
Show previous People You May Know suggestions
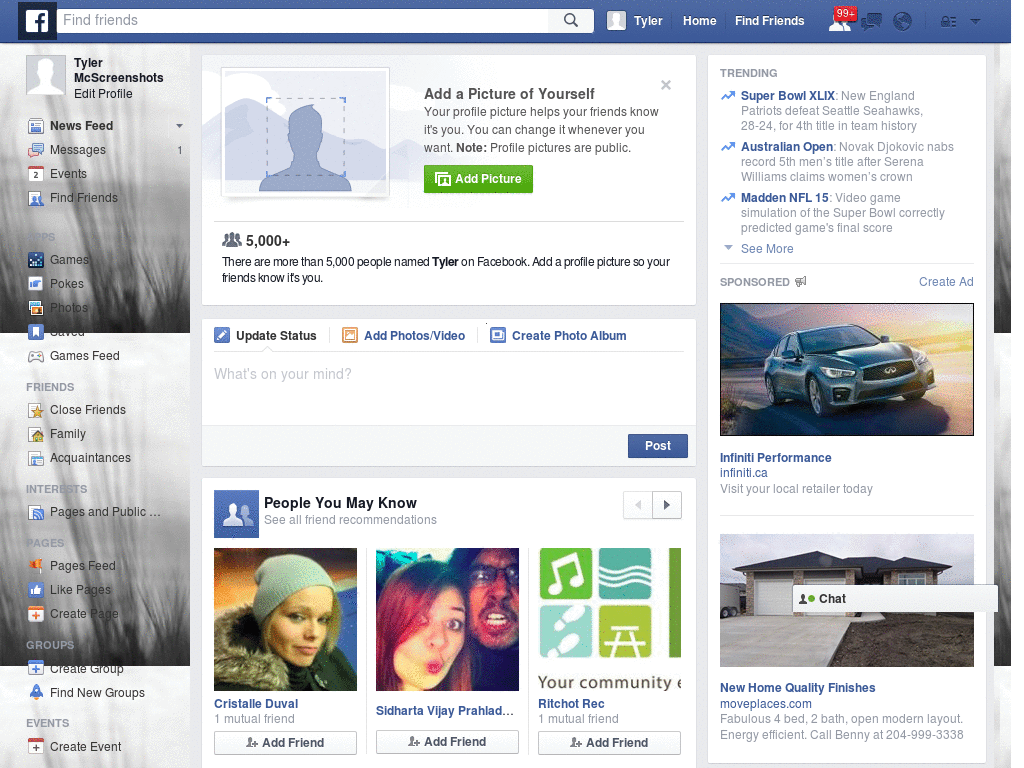[x=638, y=505]
